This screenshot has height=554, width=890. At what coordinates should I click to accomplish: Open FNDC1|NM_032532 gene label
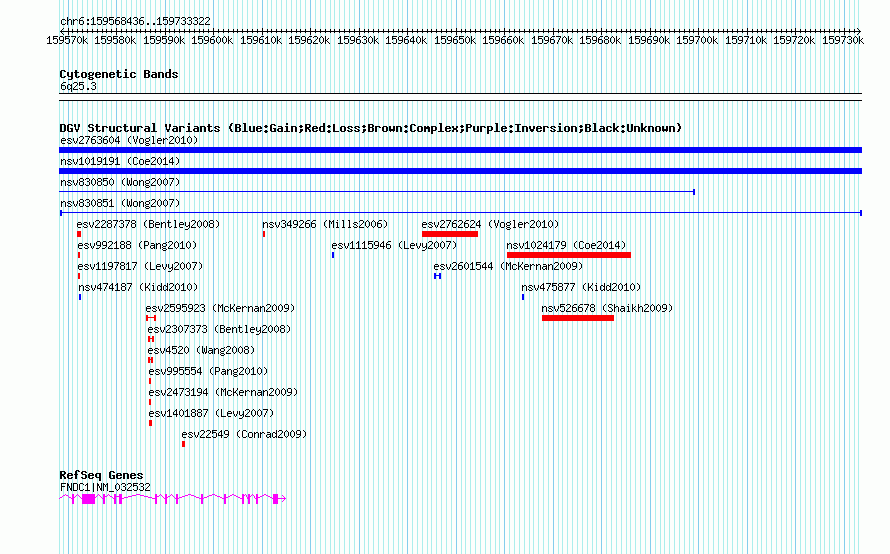(x=105, y=487)
